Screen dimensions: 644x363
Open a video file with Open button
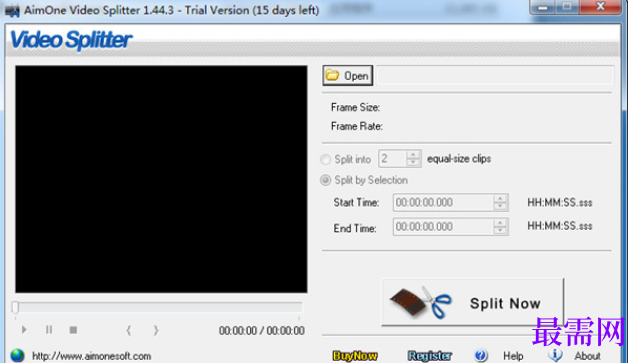[x=347, y=76]
